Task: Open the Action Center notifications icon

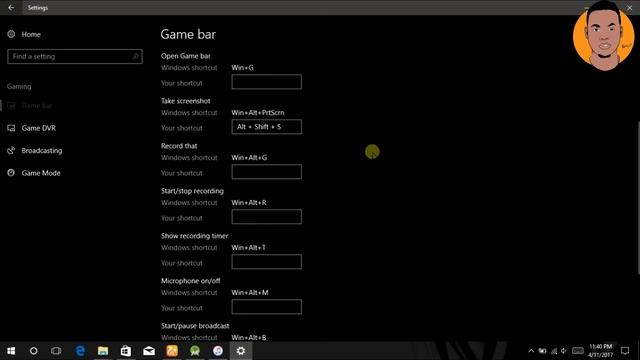Action: [625, 351]
